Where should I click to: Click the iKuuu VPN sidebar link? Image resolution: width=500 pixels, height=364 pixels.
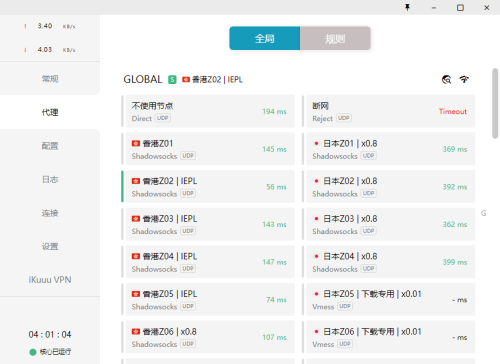tap(50, 280)
